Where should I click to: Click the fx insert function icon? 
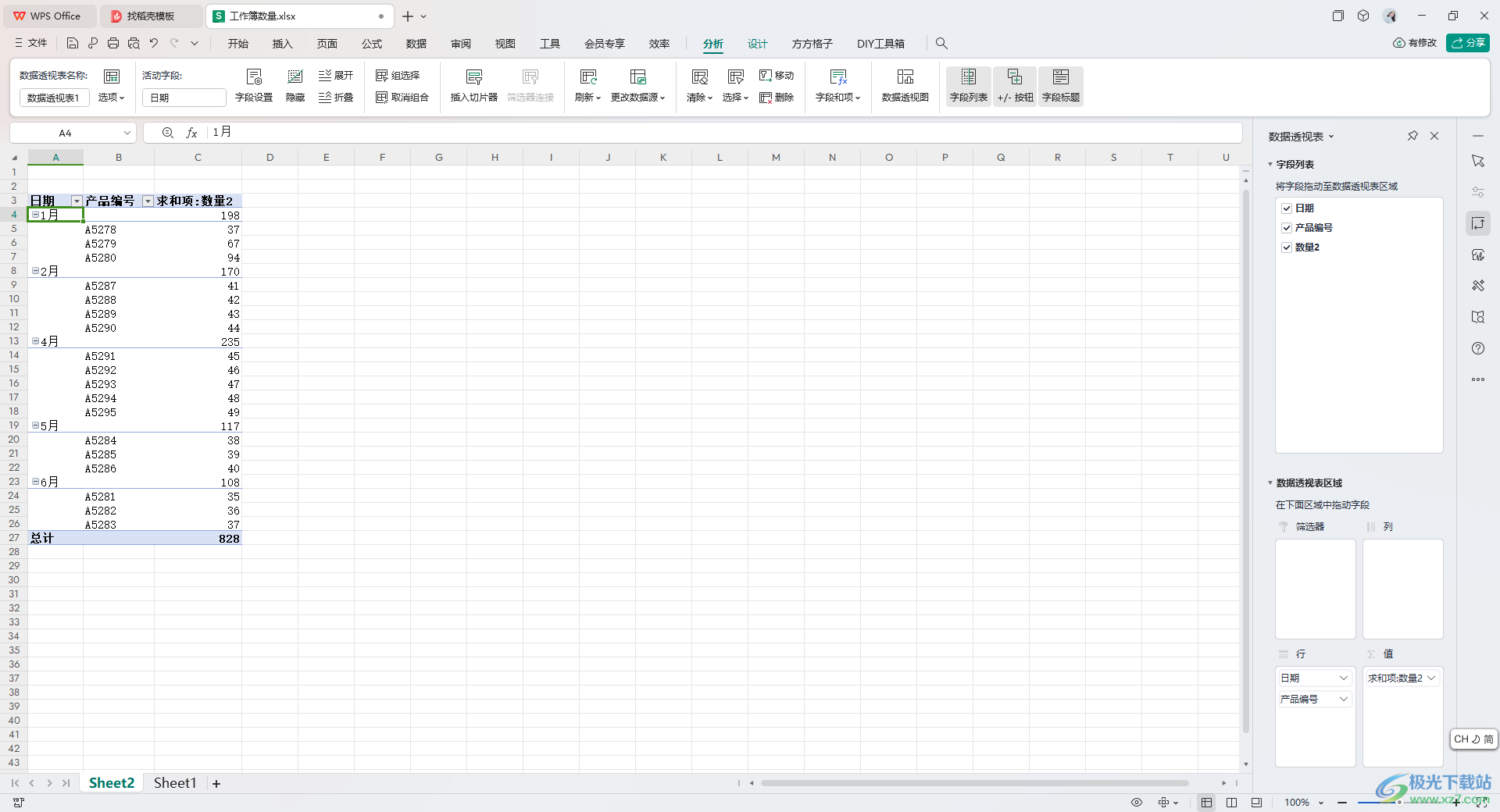tap(191, 133)
